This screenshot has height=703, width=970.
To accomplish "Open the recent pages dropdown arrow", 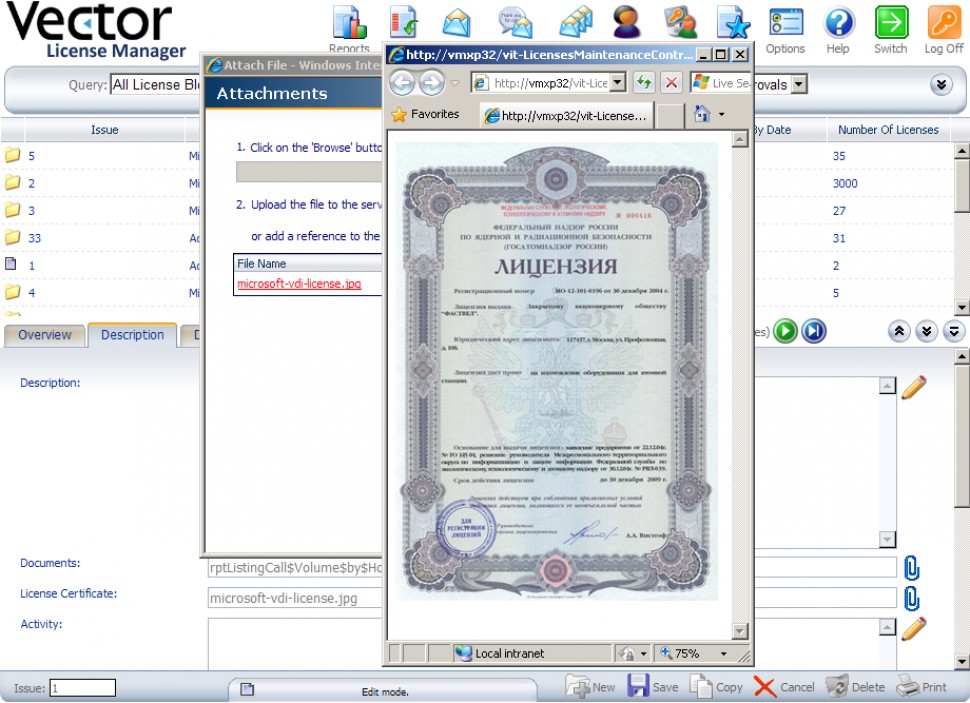I will 455,83.
